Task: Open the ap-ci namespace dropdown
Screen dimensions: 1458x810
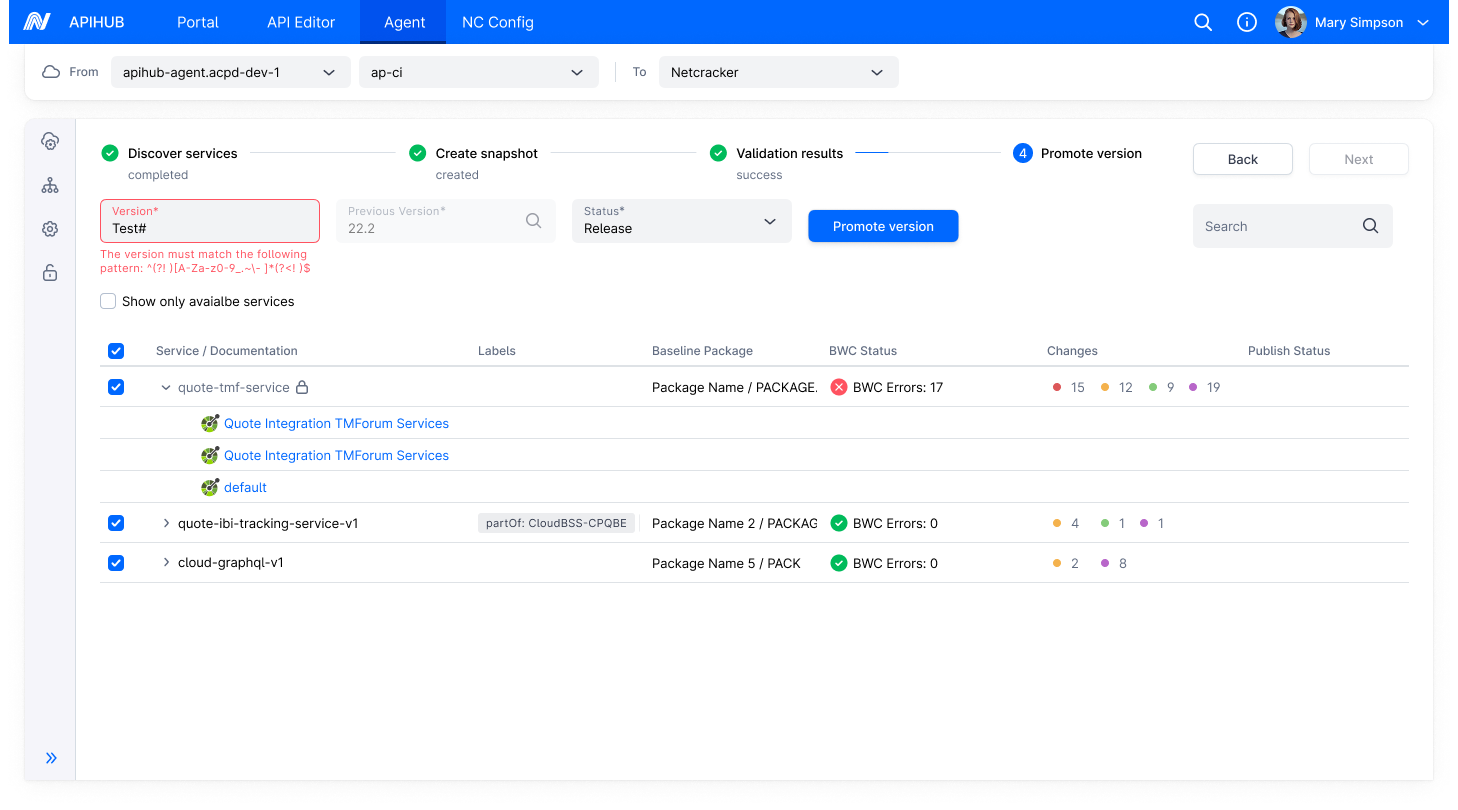Action: pos(479,72)
